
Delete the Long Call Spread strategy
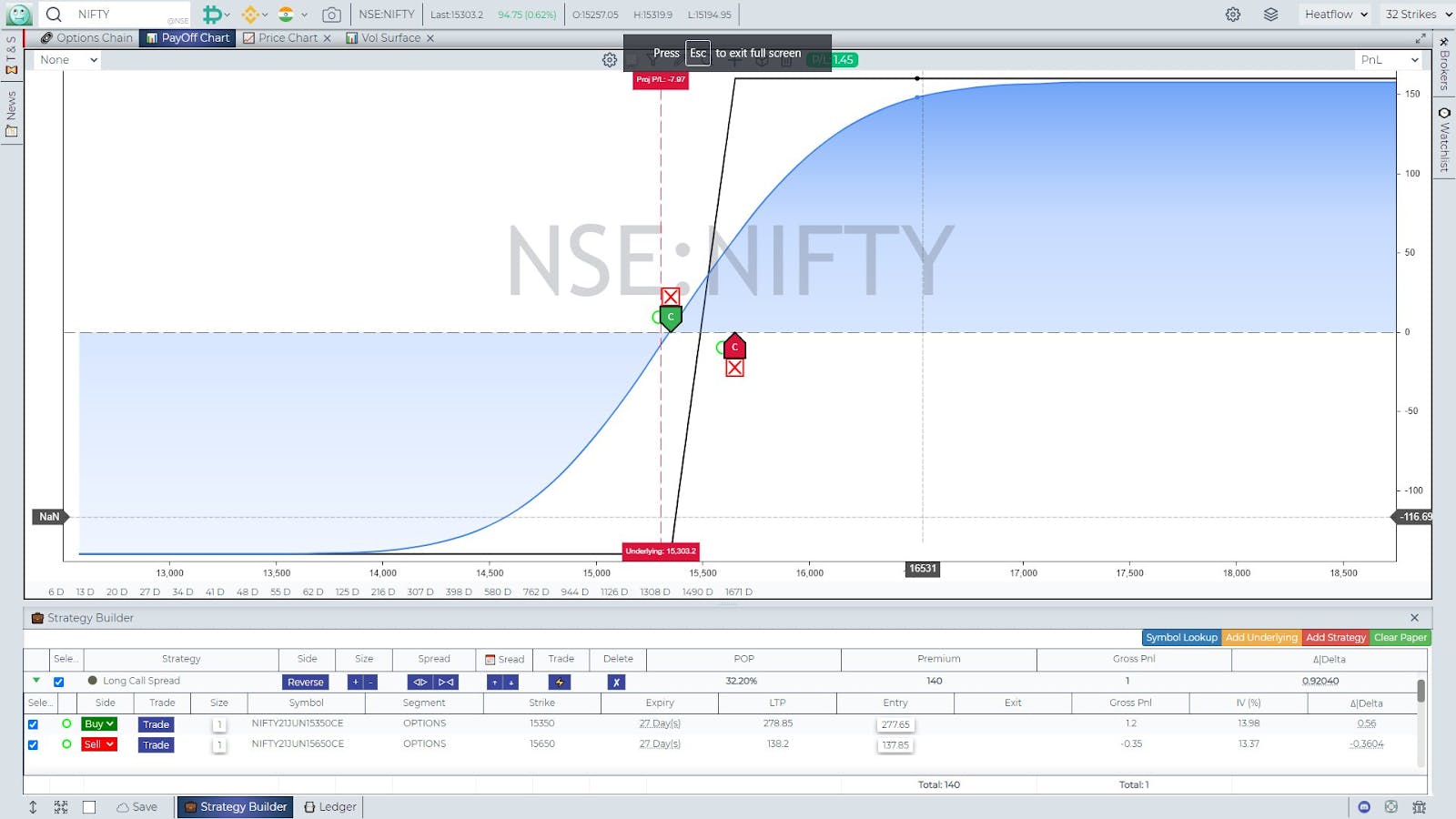pyautogui.click(x=616, y=682)
